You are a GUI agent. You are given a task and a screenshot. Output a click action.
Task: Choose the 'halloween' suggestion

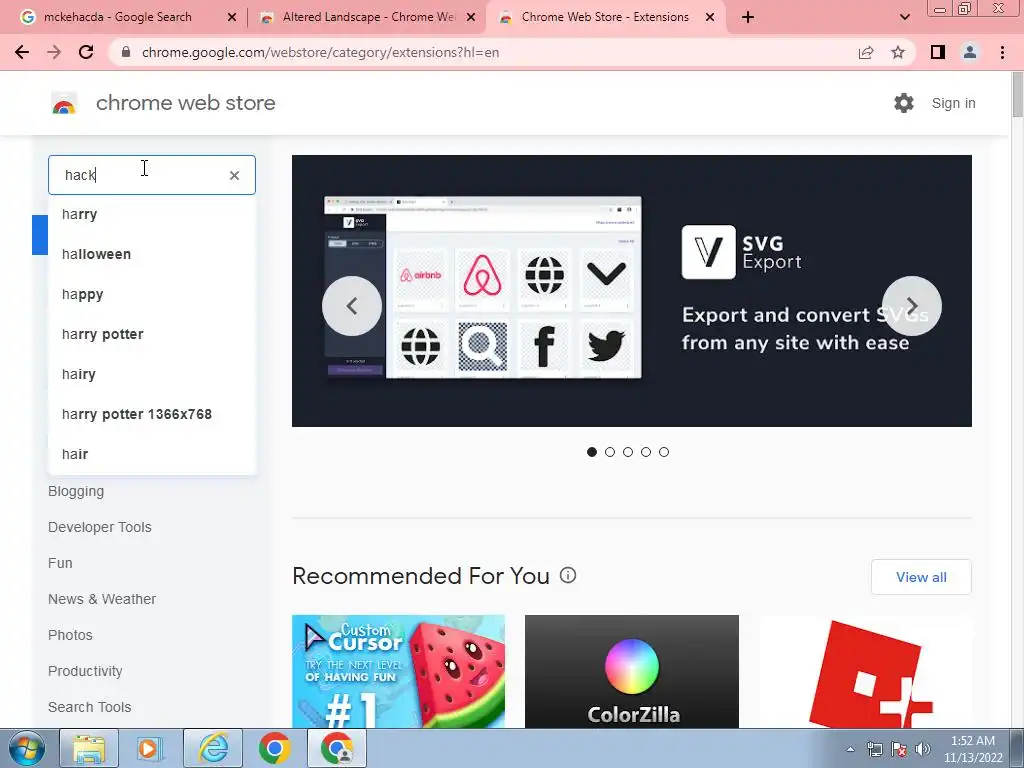(x=152, y=254)
